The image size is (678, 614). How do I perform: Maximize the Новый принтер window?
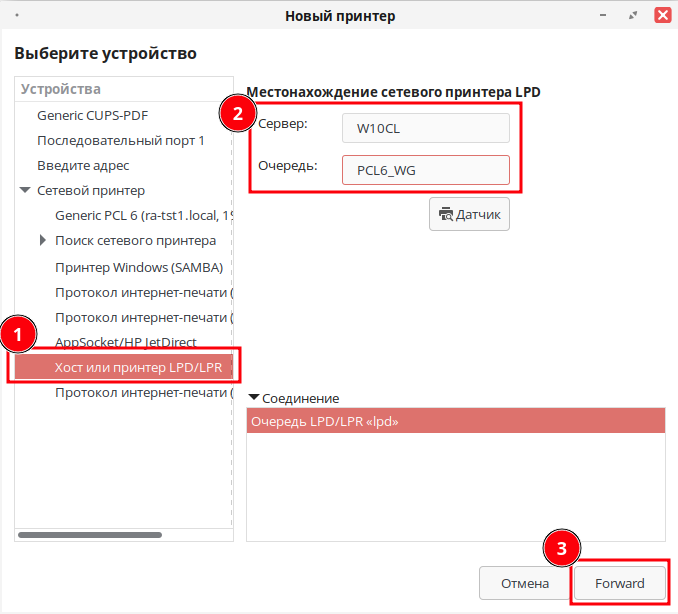[633, 15]
